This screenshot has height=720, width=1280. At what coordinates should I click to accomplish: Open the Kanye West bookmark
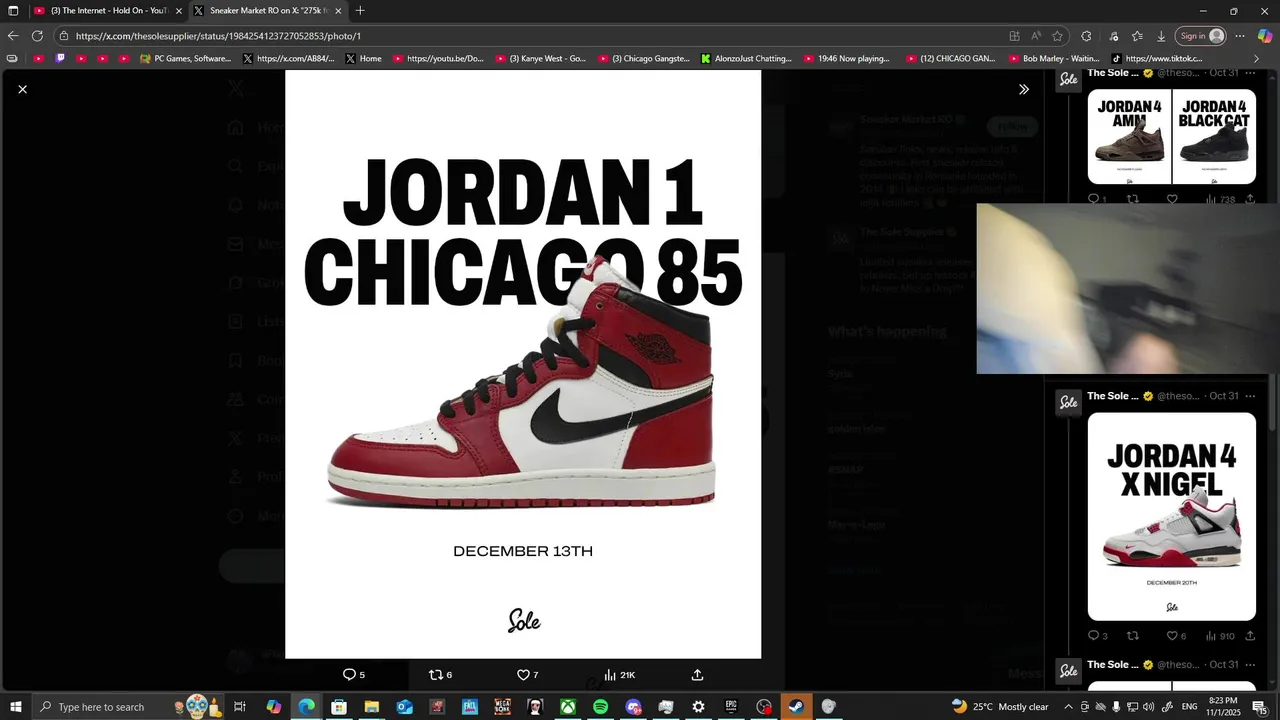pos(541,58)
